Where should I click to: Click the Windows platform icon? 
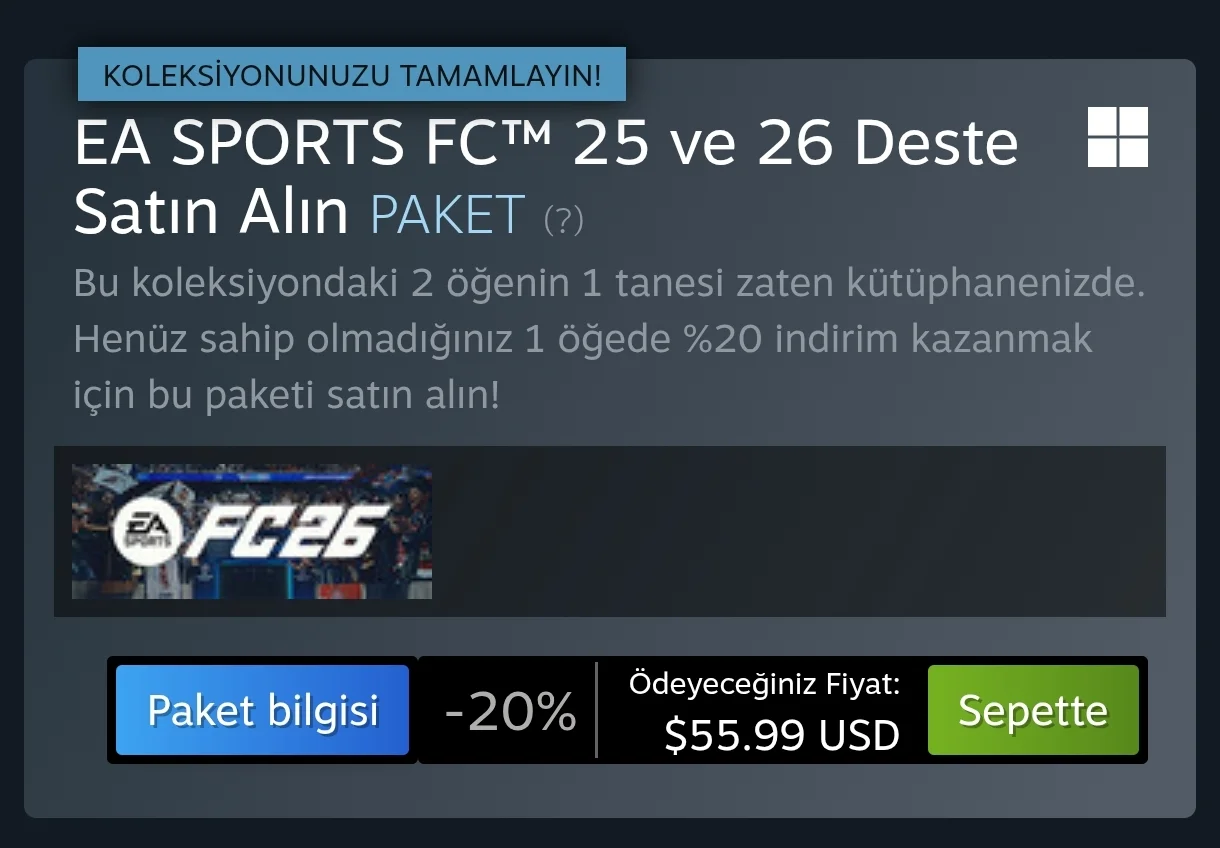point(1118,137)
